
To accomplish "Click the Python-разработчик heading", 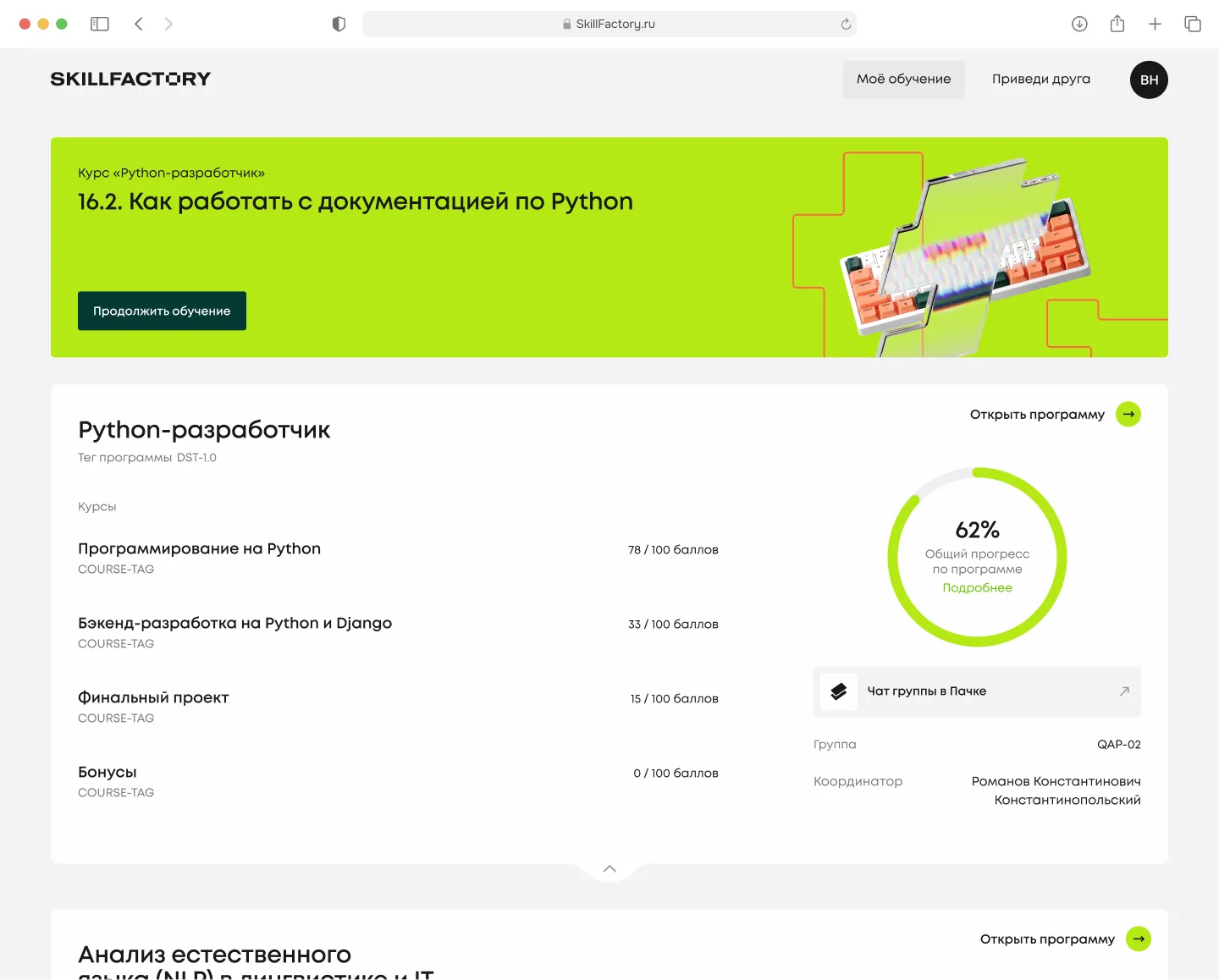I will pos(204,430).
